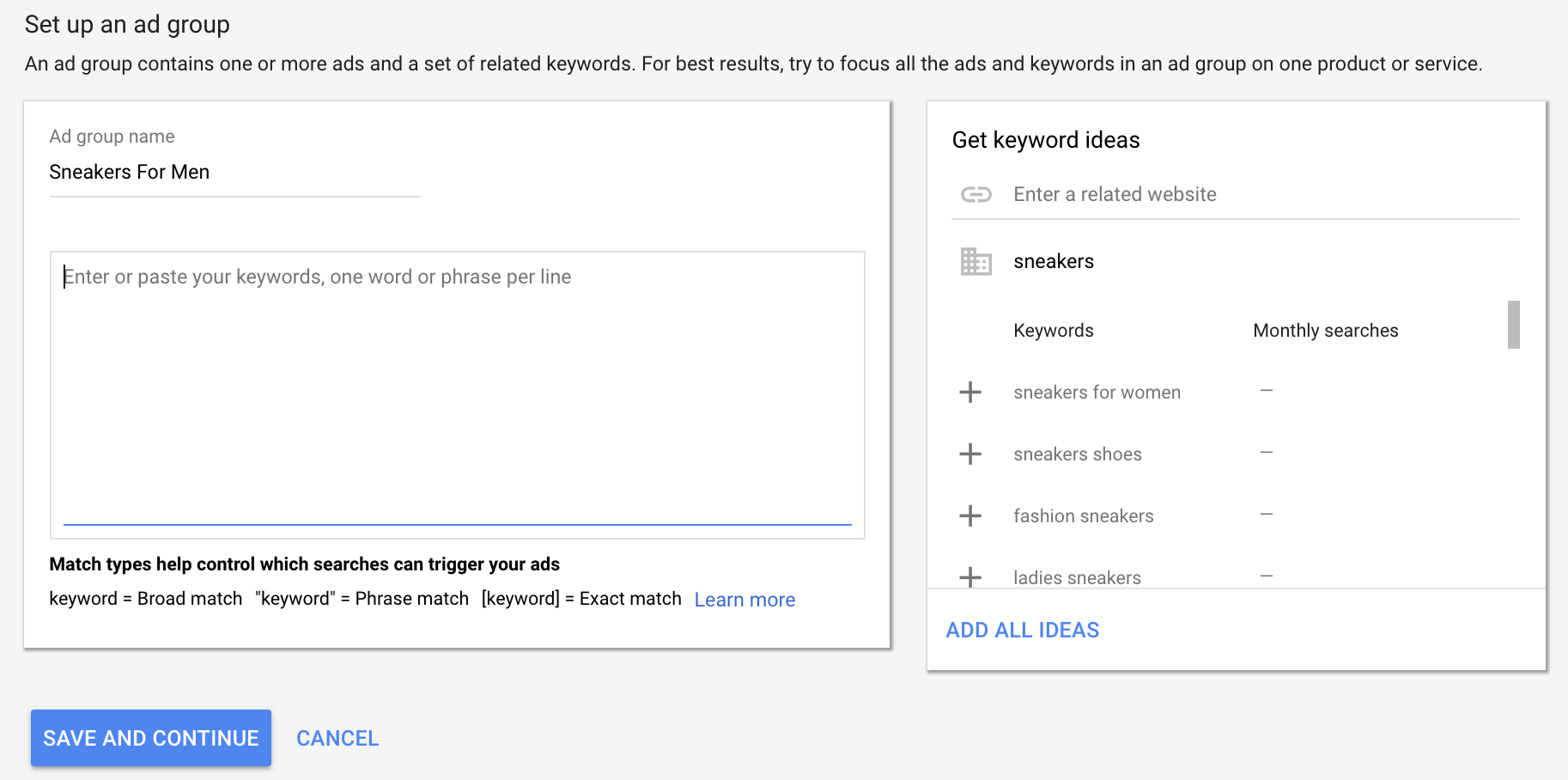This screenshot has height=780, width=1568.
Task: Add 'sneakers shoes' keyword with plus icon
Action: (x=970, y=454)
